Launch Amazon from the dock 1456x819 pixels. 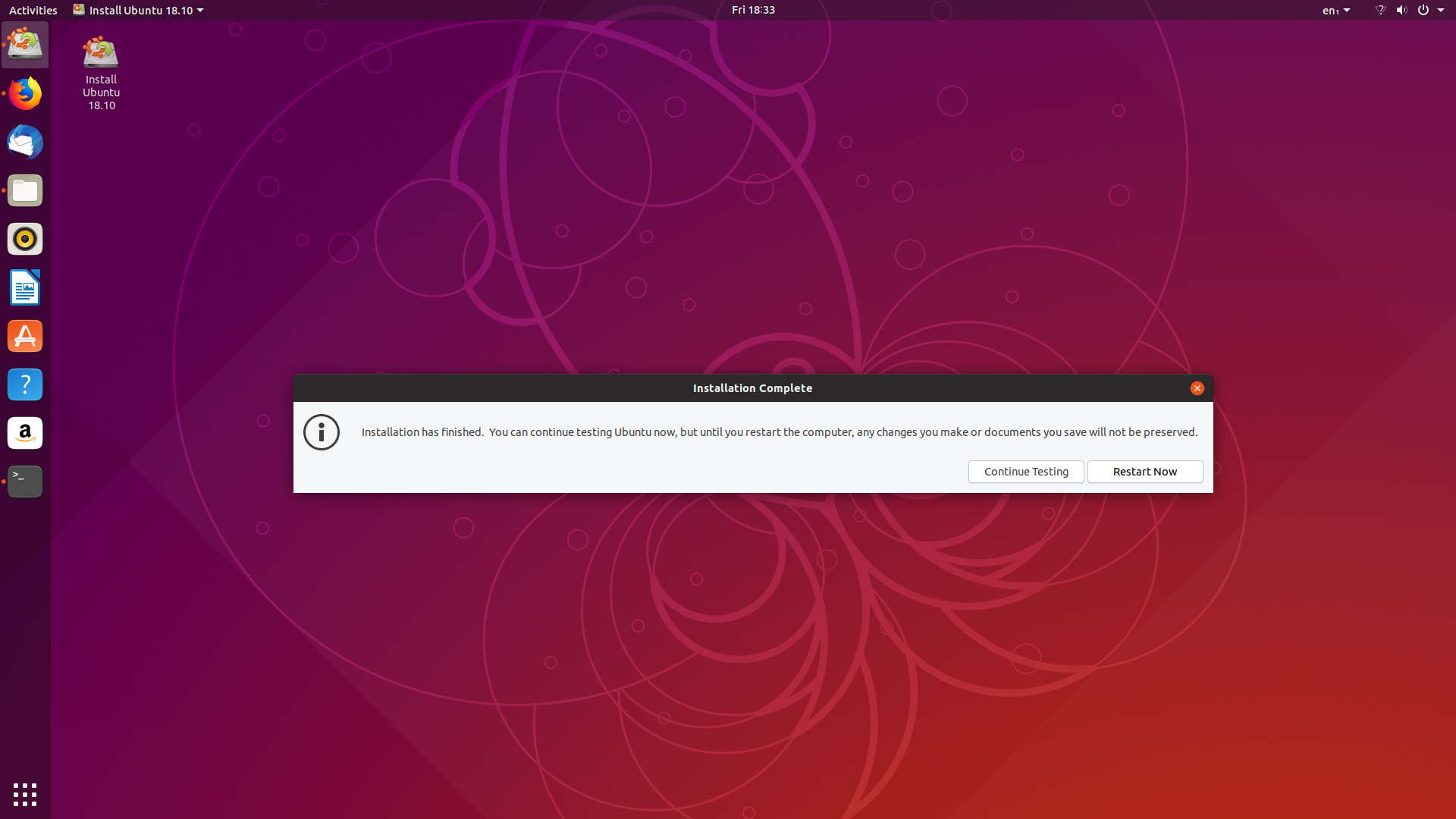tap(25, 433)
